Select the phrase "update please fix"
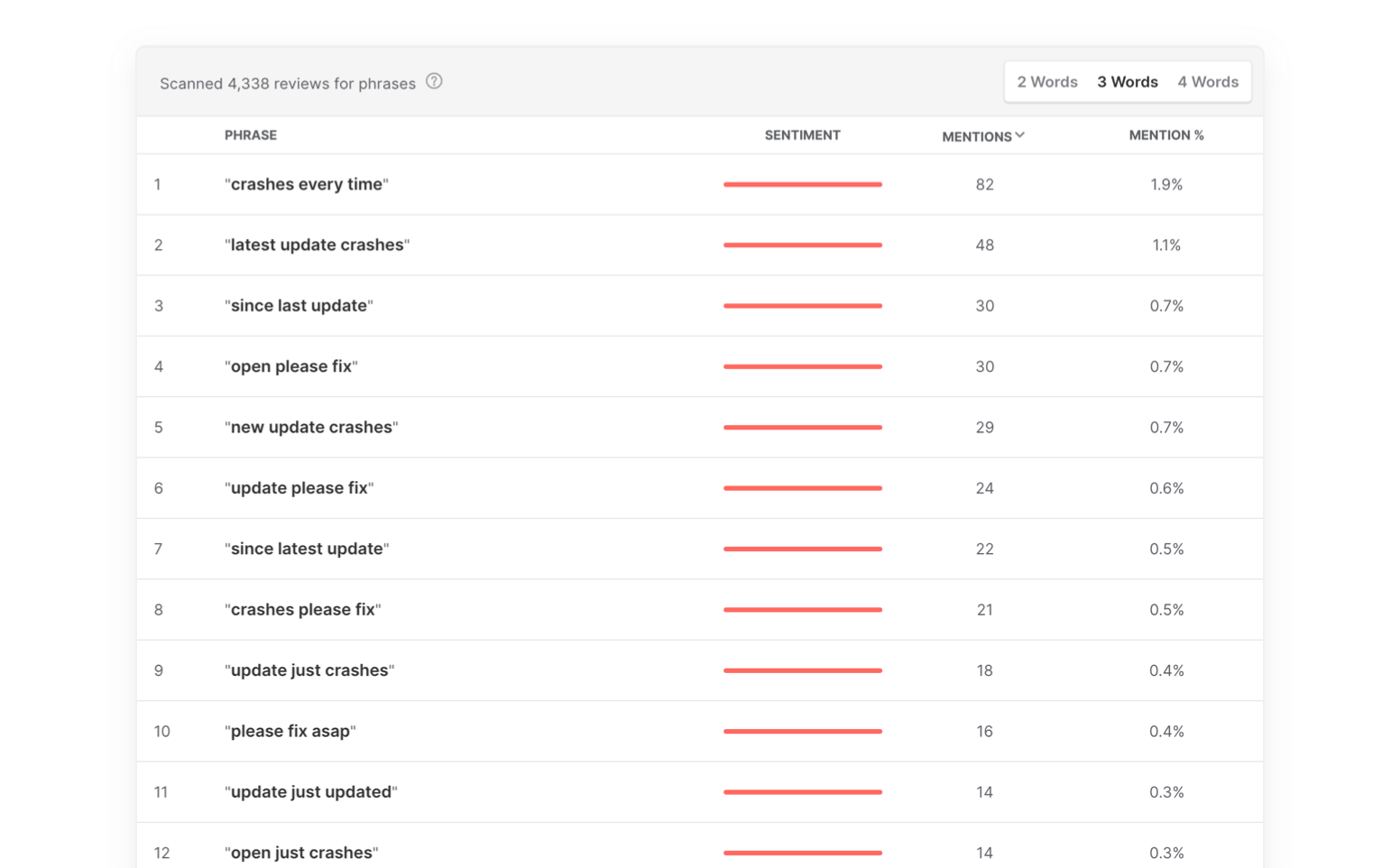 (299, 488)
